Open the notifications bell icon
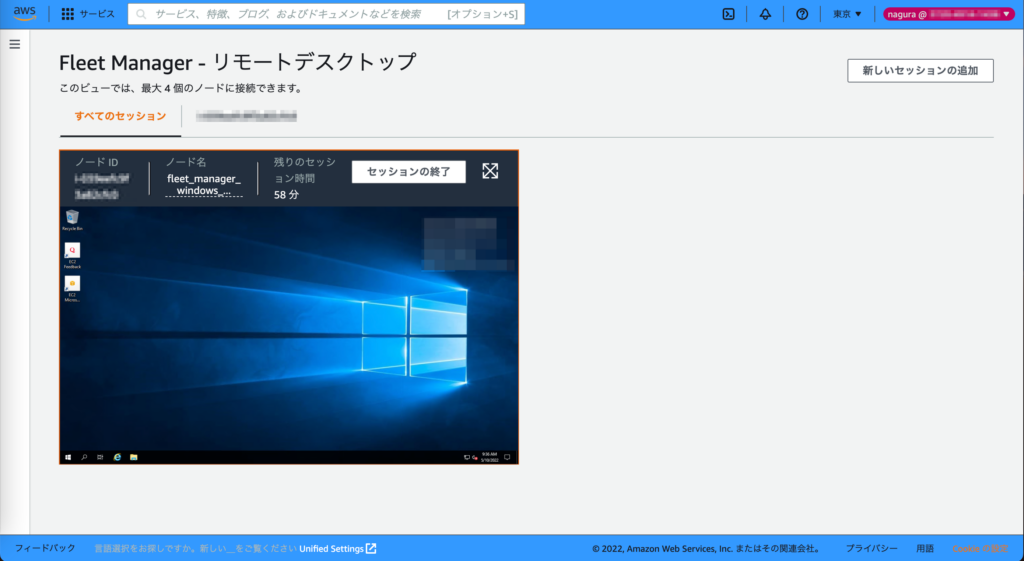 (x=765, y=14)
